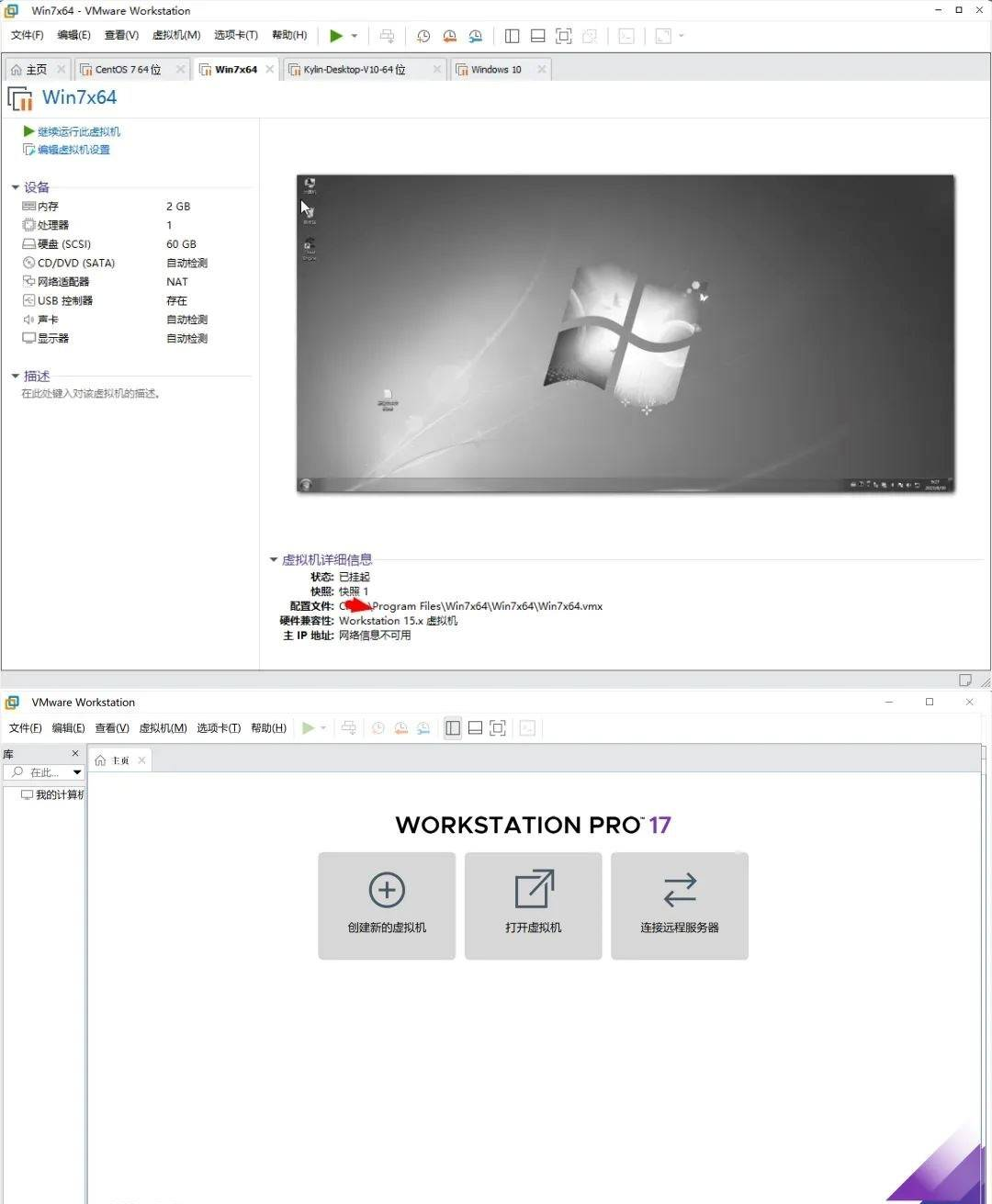Click snapshot manager icon in lower window toolbar

click(423, 728)
